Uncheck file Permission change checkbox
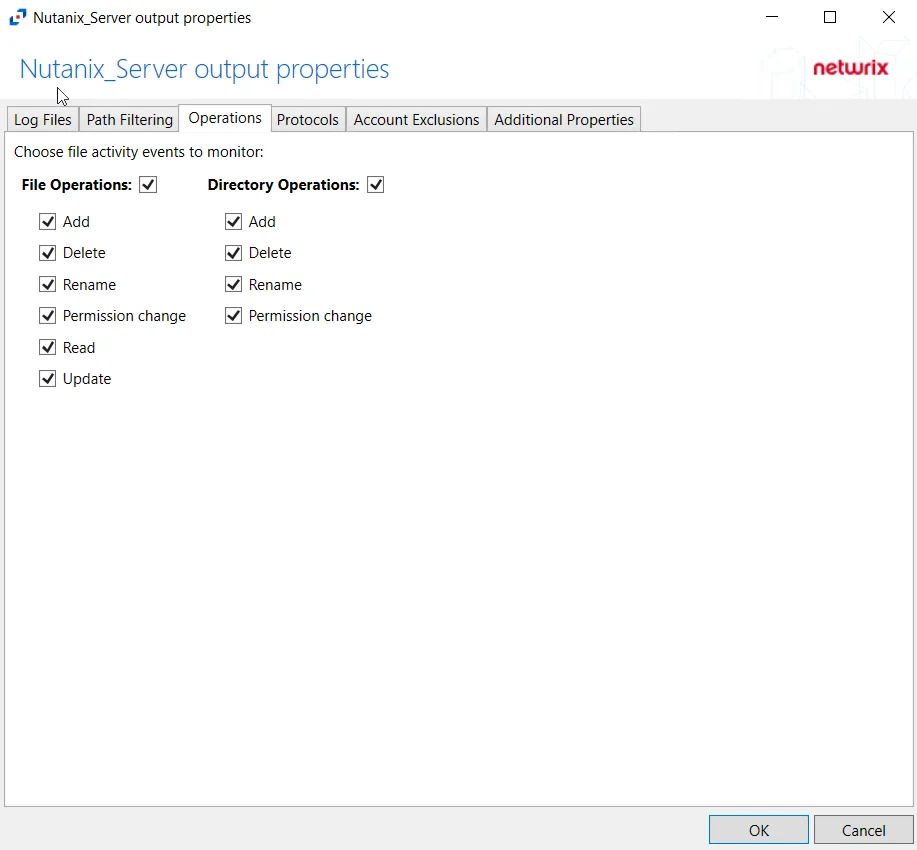917x850 pixels. click(47, 316)
